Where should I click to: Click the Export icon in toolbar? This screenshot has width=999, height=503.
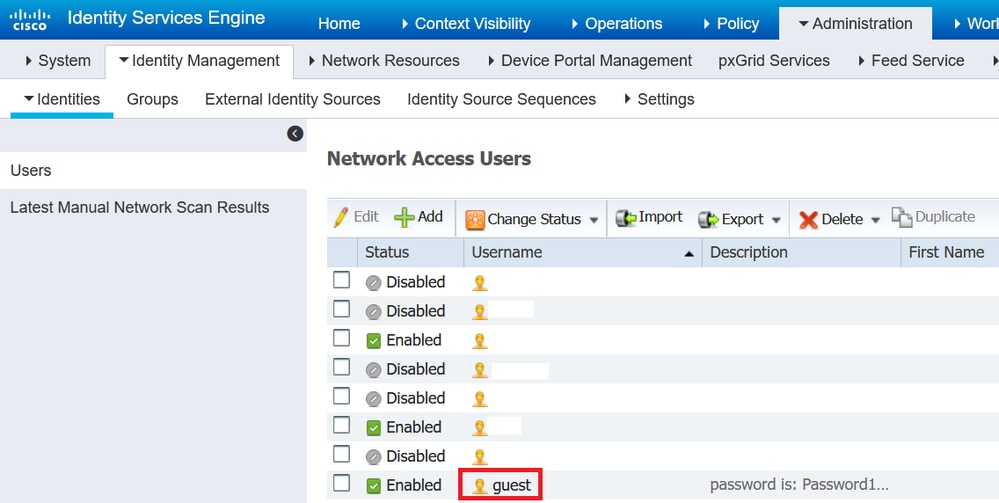708,219
